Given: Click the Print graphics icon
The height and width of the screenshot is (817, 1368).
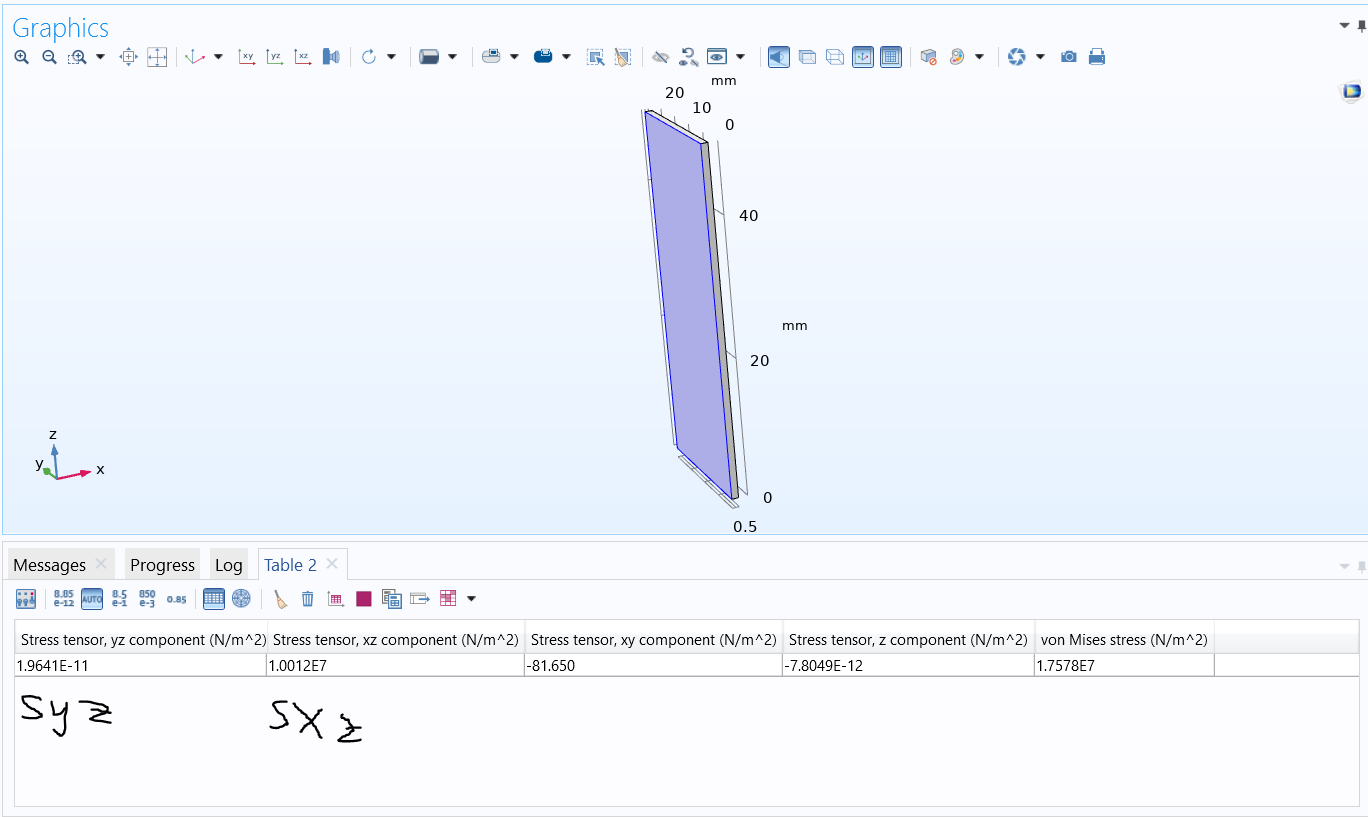Looking at the screenshot, I should pos(1097,57).
